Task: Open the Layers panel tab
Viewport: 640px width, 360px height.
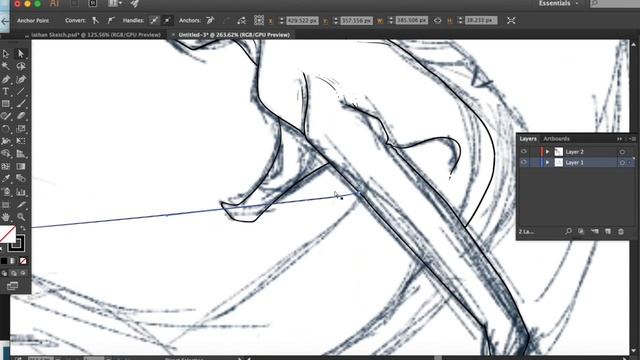Action: point(528,139)
